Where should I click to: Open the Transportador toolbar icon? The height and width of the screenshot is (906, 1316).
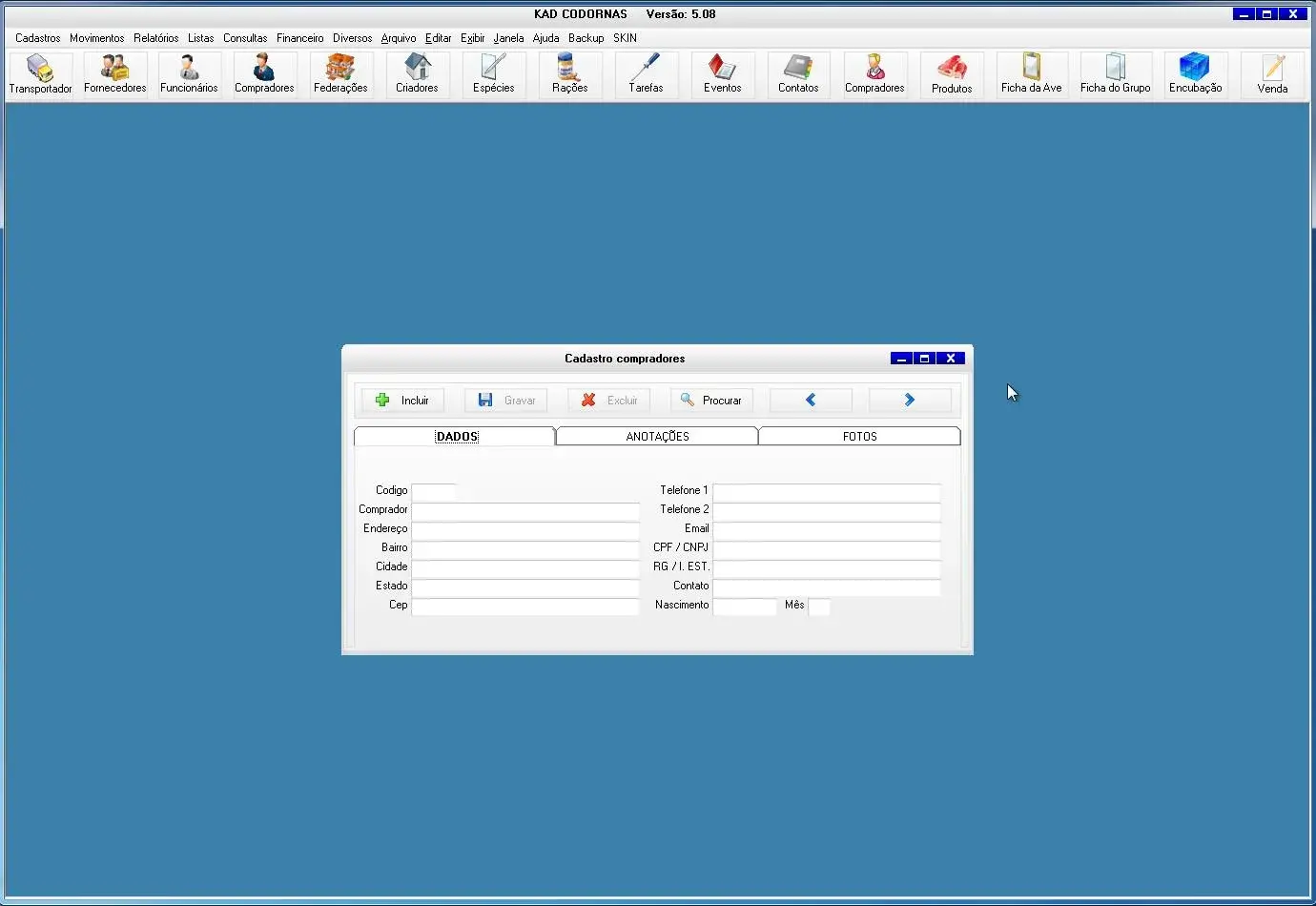click(x=40, y=74)
